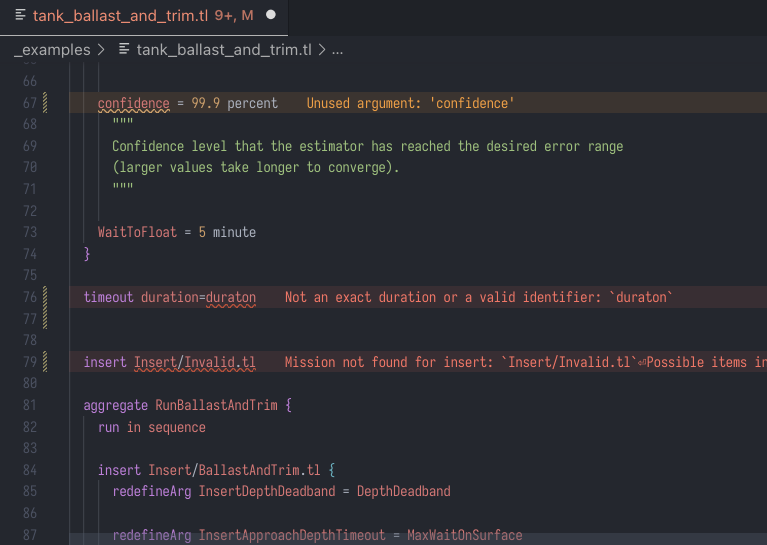Click the unsaved-changes dot on the editor tab
The width and height of the screenshot is (767, 545).
pyautogui.click(x=270, y=16)
